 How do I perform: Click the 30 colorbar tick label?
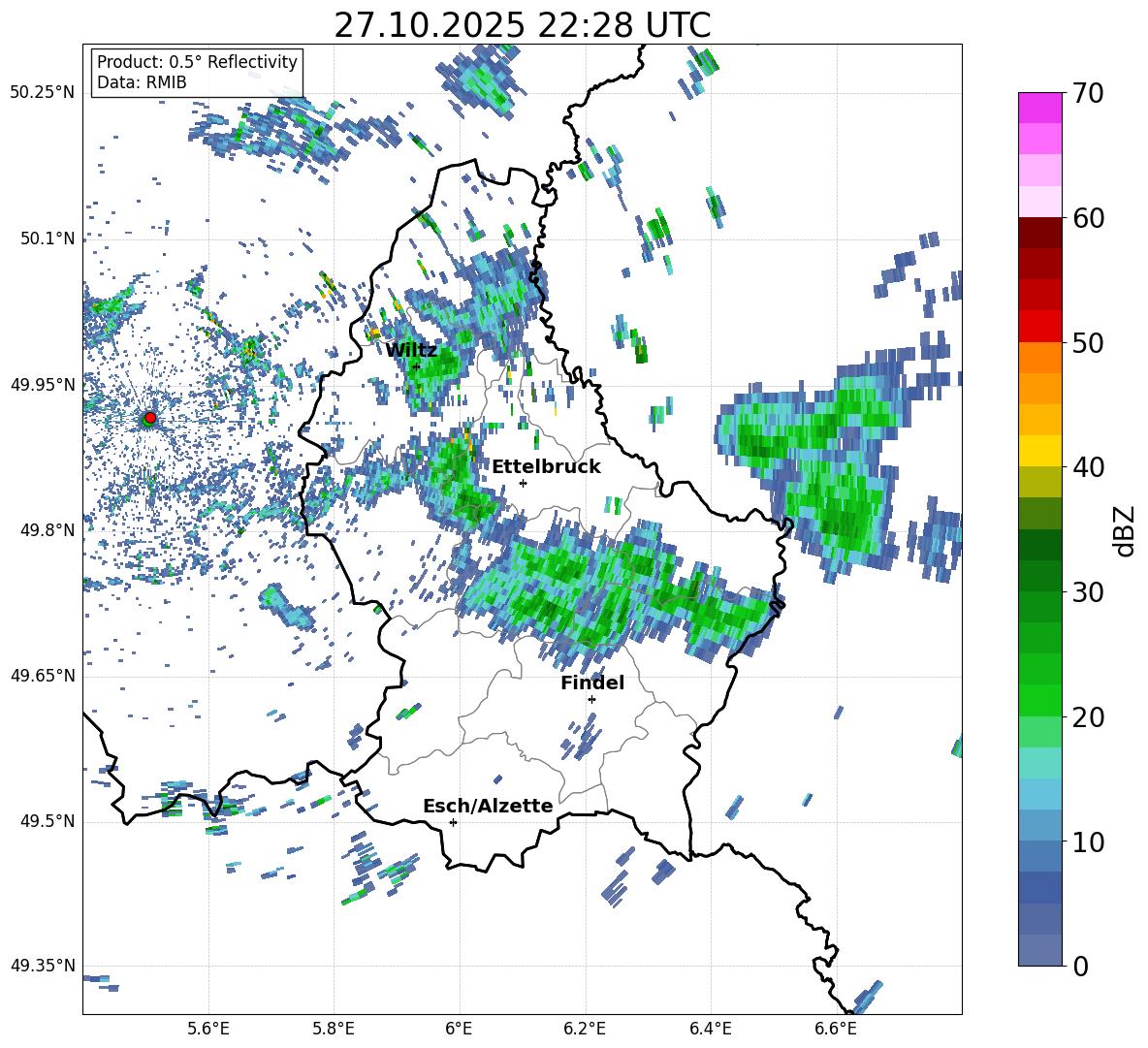(x=1087, y=592)
